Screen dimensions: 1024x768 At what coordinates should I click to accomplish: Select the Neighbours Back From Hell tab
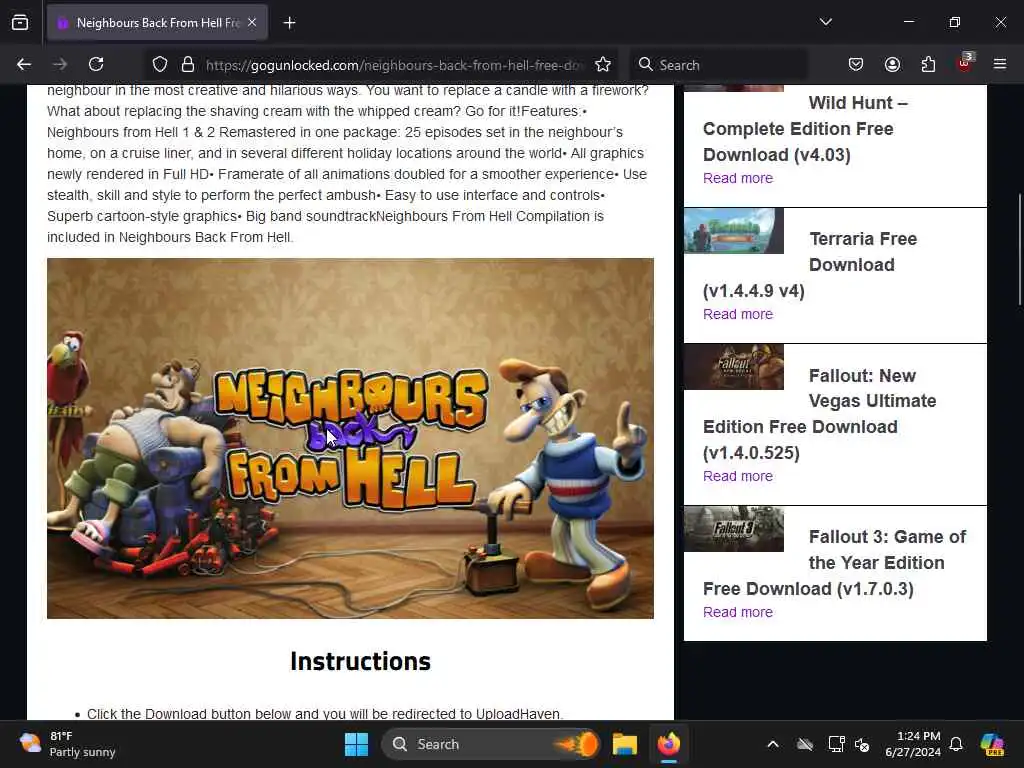(157, 23)
